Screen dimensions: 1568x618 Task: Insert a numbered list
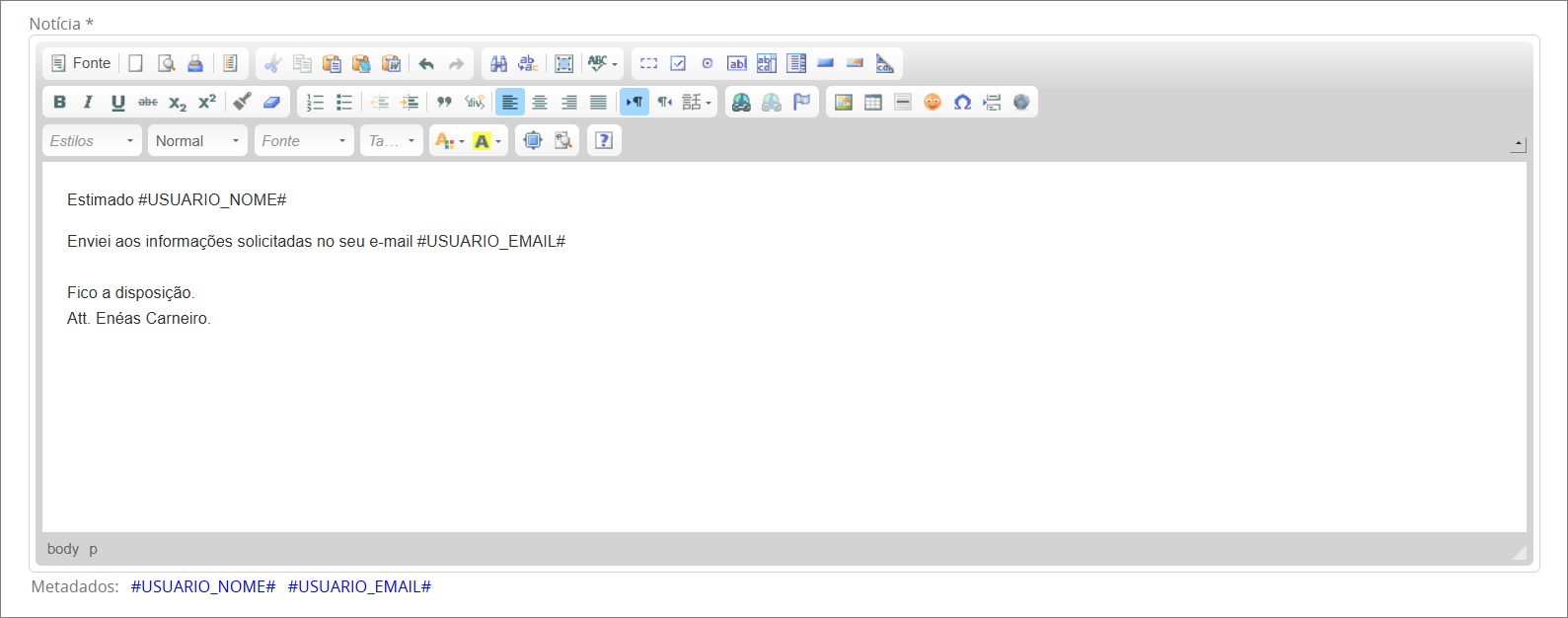point(315,102)
